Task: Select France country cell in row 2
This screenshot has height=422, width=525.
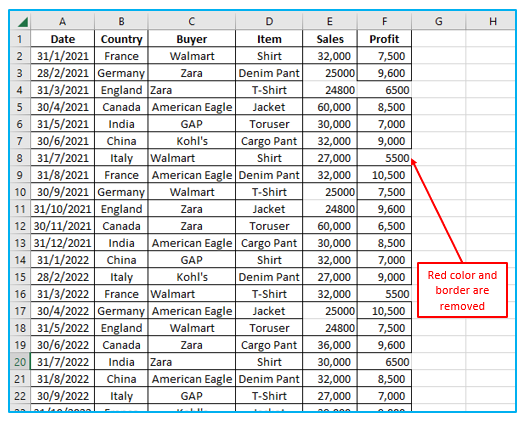Action: pyautogui.click(x=122, y=56)
